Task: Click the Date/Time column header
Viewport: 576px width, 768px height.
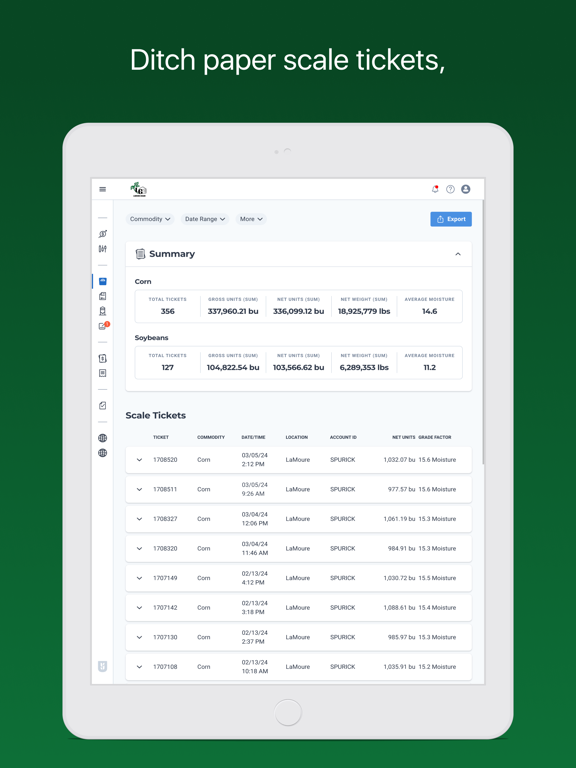Action: pyautogui.click(x=253, y=437)
